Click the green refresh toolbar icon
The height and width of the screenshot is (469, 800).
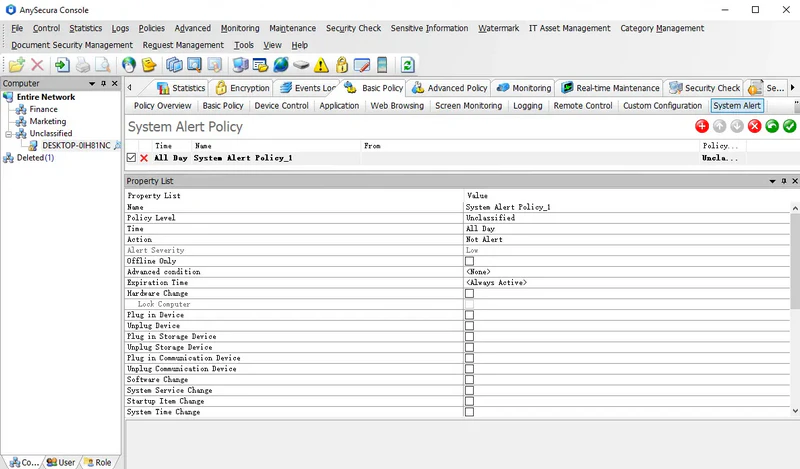point(407,65)
